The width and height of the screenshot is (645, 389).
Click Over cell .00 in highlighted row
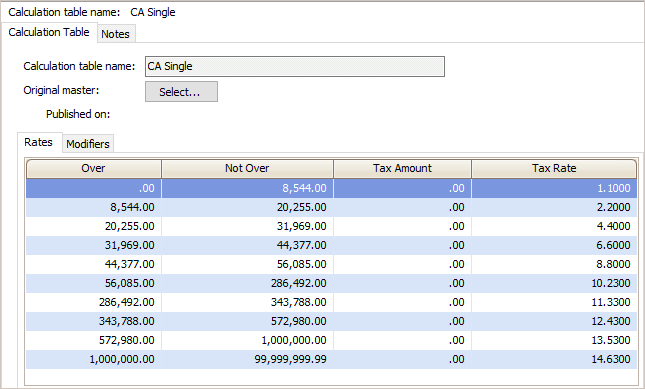tap(94, 188)
